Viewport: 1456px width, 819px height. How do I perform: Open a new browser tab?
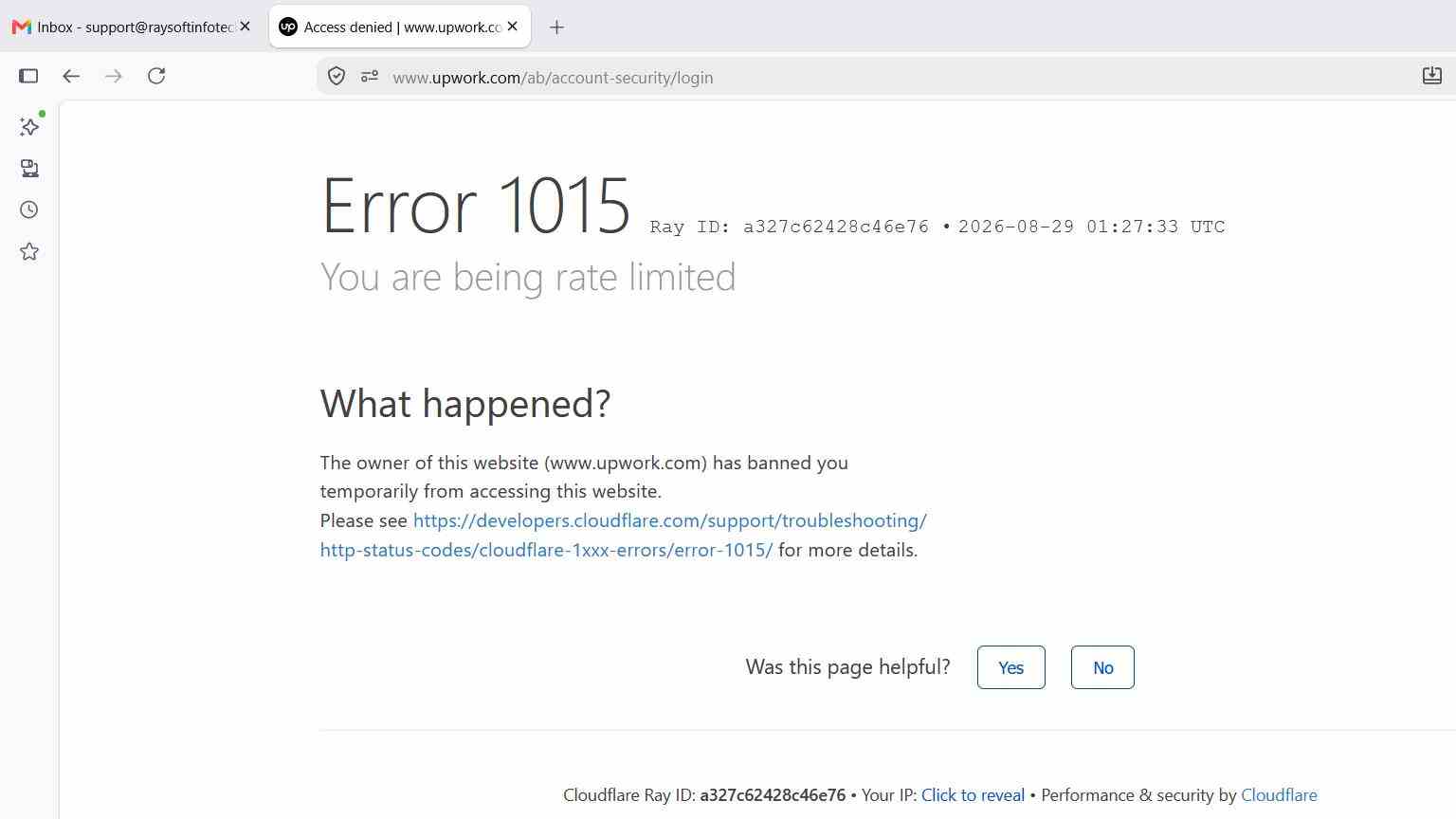pyautogui.click(x=557, y=27)
